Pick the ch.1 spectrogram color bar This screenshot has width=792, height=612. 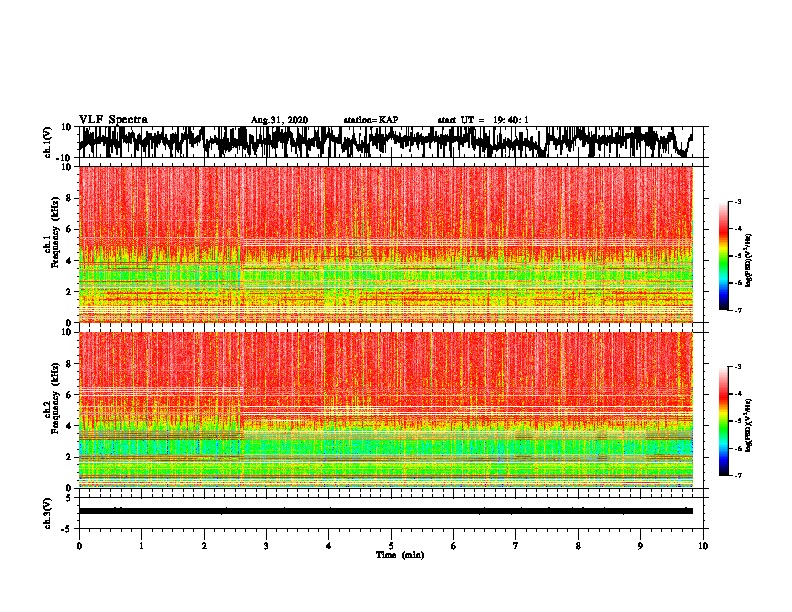click(x=723, y=256)
